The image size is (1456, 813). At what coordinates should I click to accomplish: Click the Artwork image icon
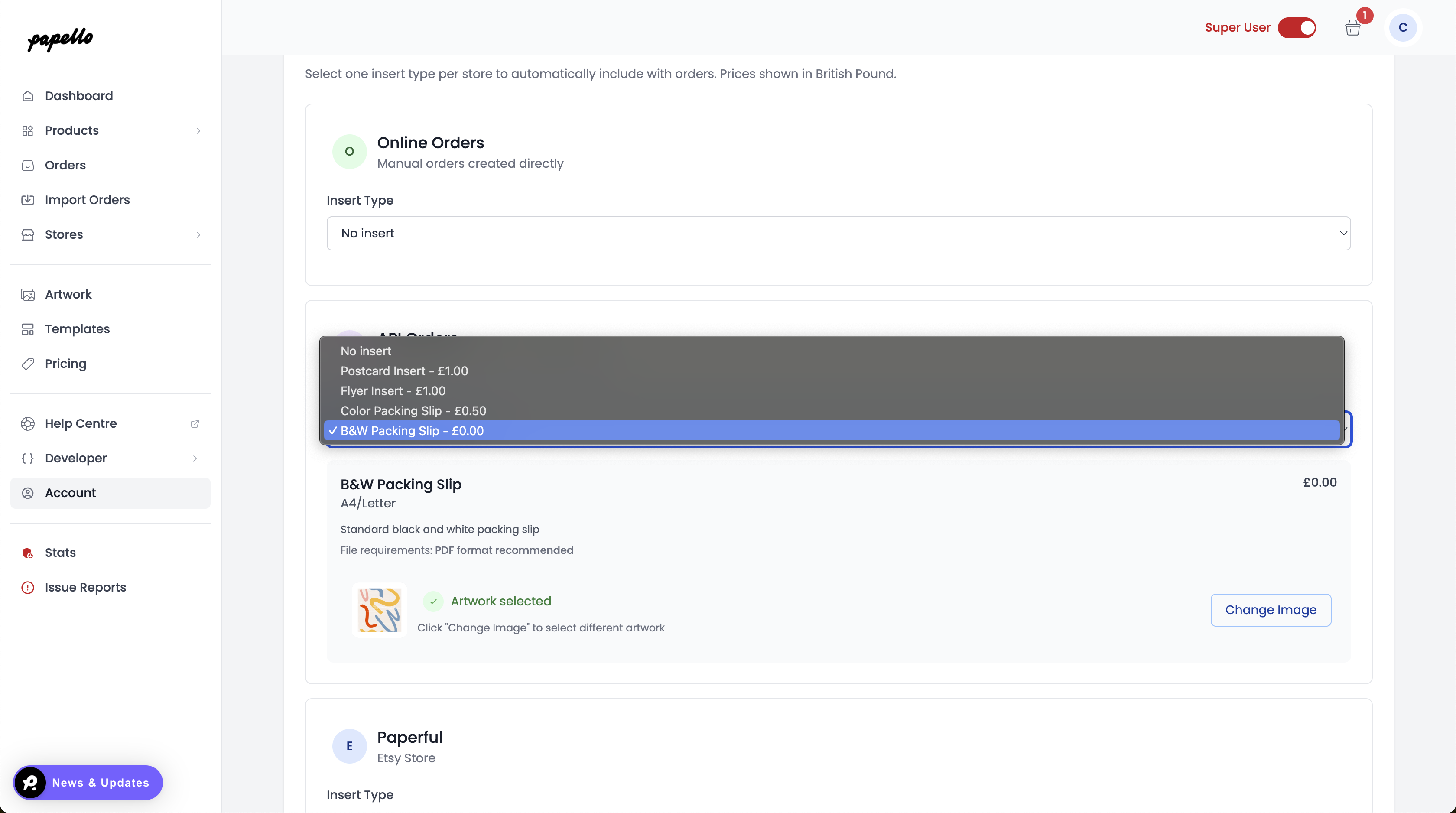tap(28, 295)
